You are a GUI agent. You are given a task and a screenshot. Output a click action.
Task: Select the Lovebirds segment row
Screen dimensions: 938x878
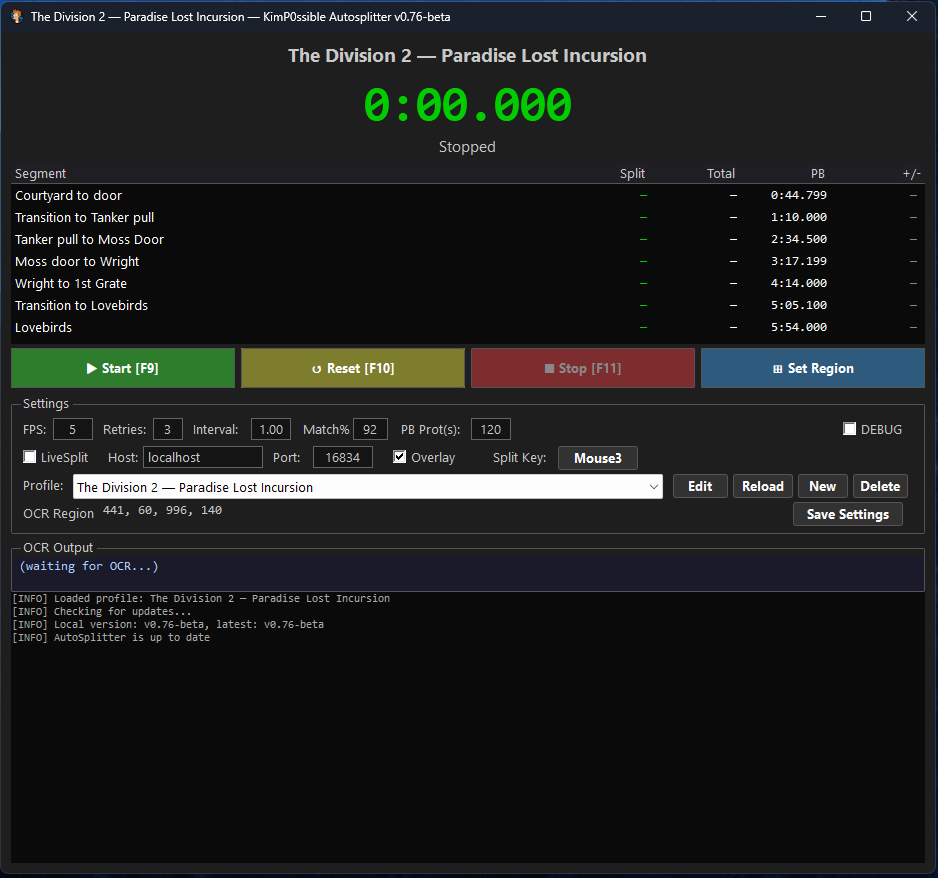(x=468, y=328)
